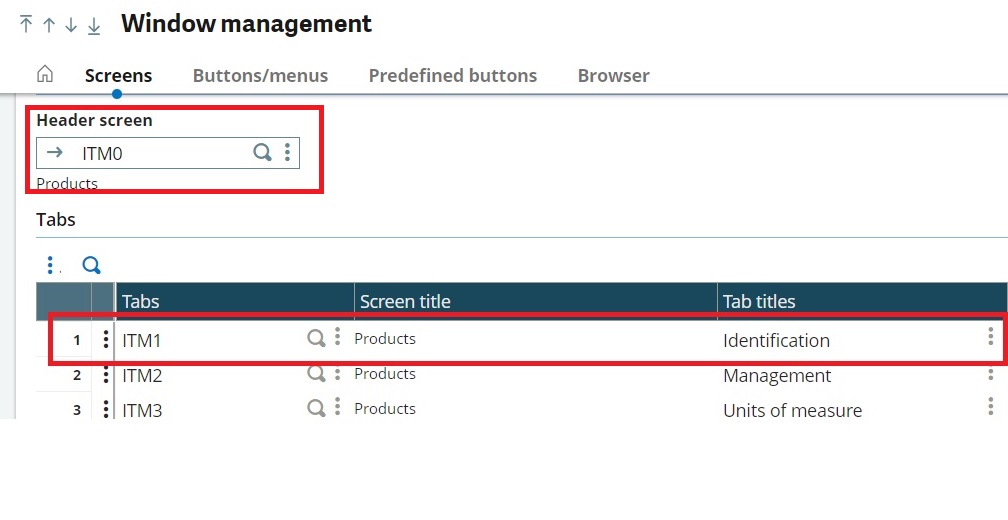Click the ITM0 Header screen input field

[x=160, y=153]
